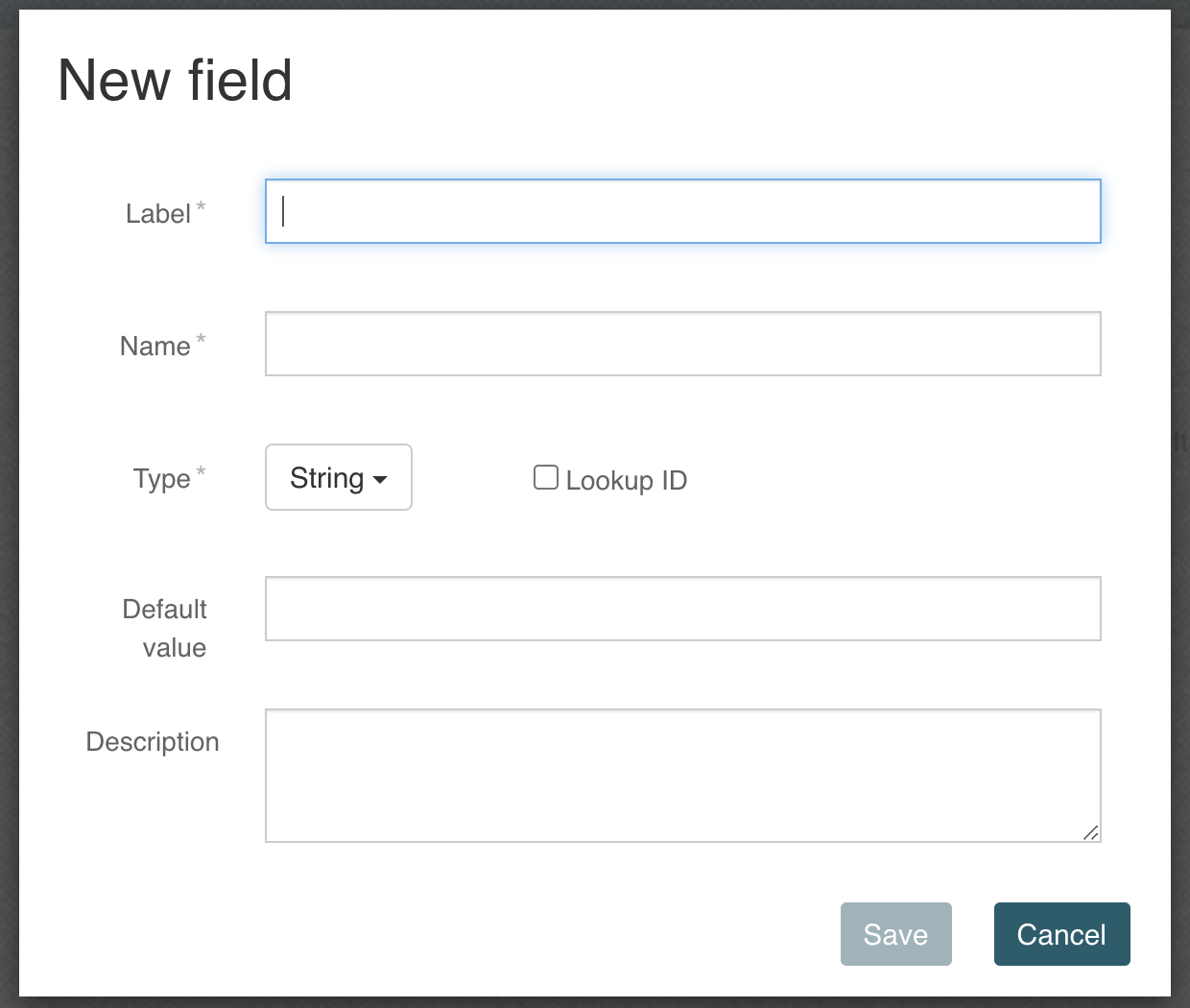Click the Name field label
The height and width of the screenshot is (1008, 1190).
point(154,346)
